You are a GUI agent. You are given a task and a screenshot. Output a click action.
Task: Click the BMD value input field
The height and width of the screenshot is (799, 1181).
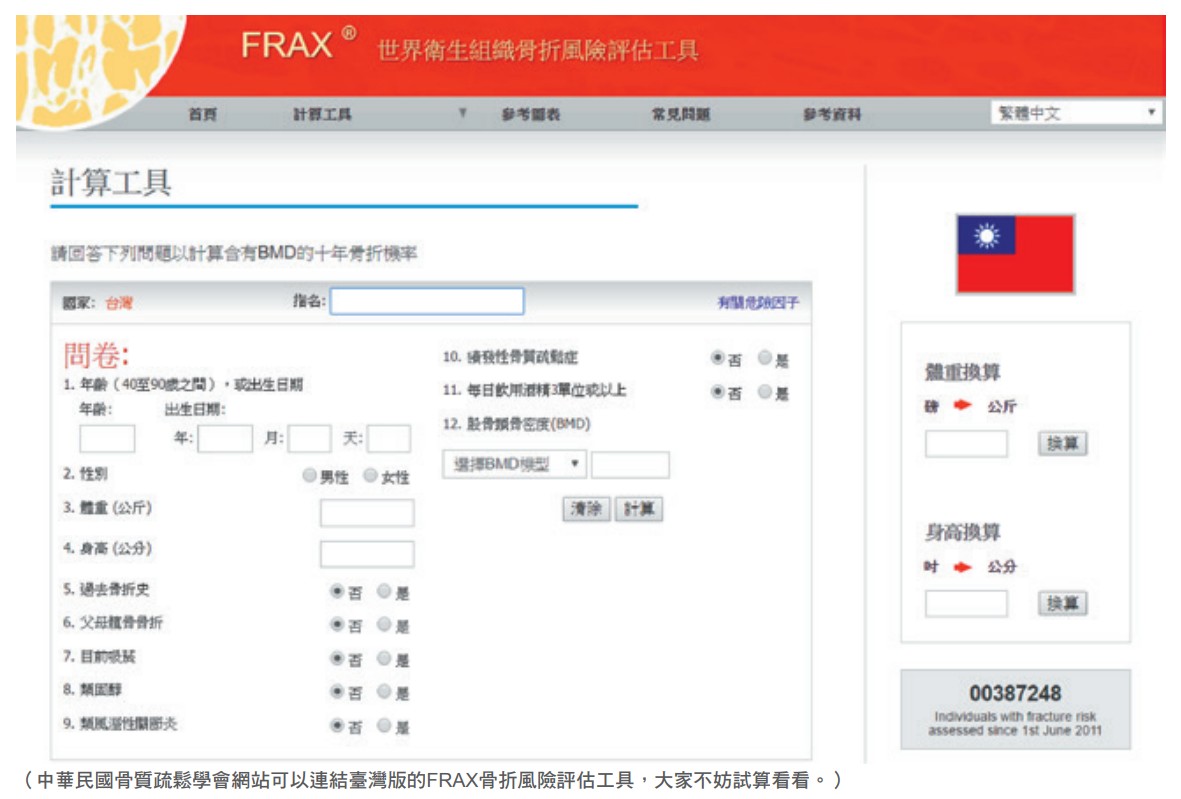pos(630,464)
